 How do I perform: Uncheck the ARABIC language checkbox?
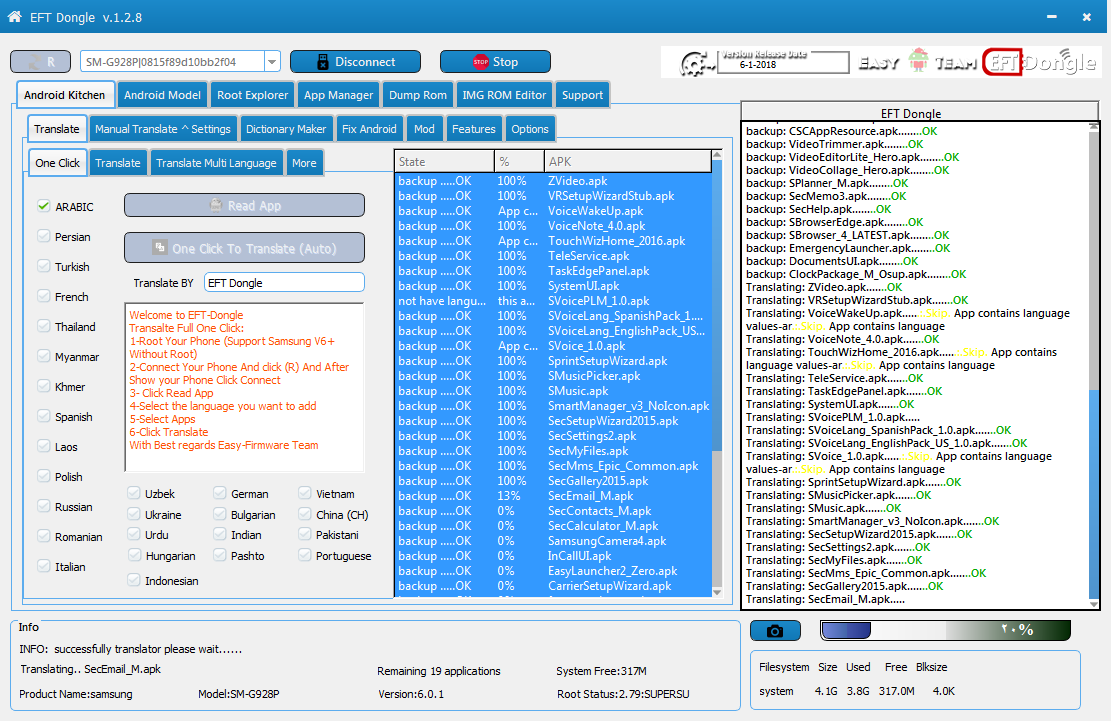(44, 206)
